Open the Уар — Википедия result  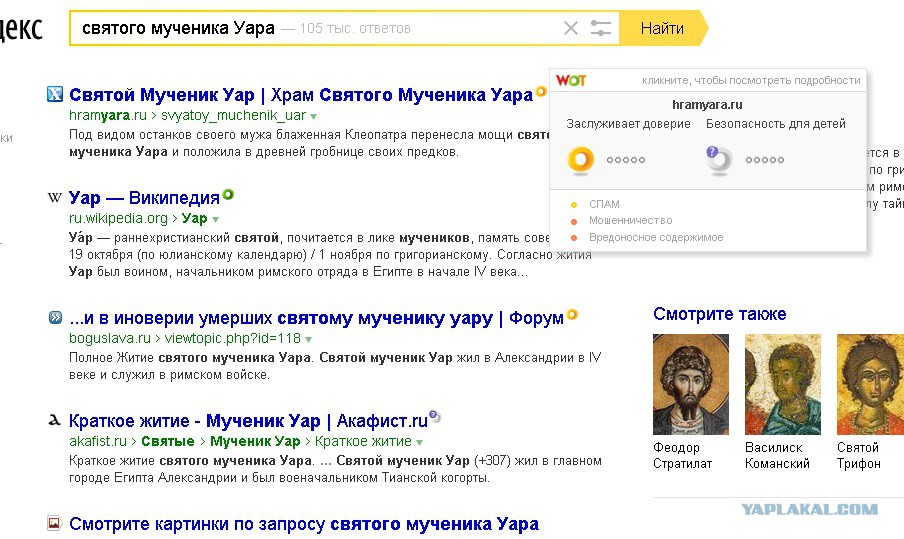coord(144,198)
